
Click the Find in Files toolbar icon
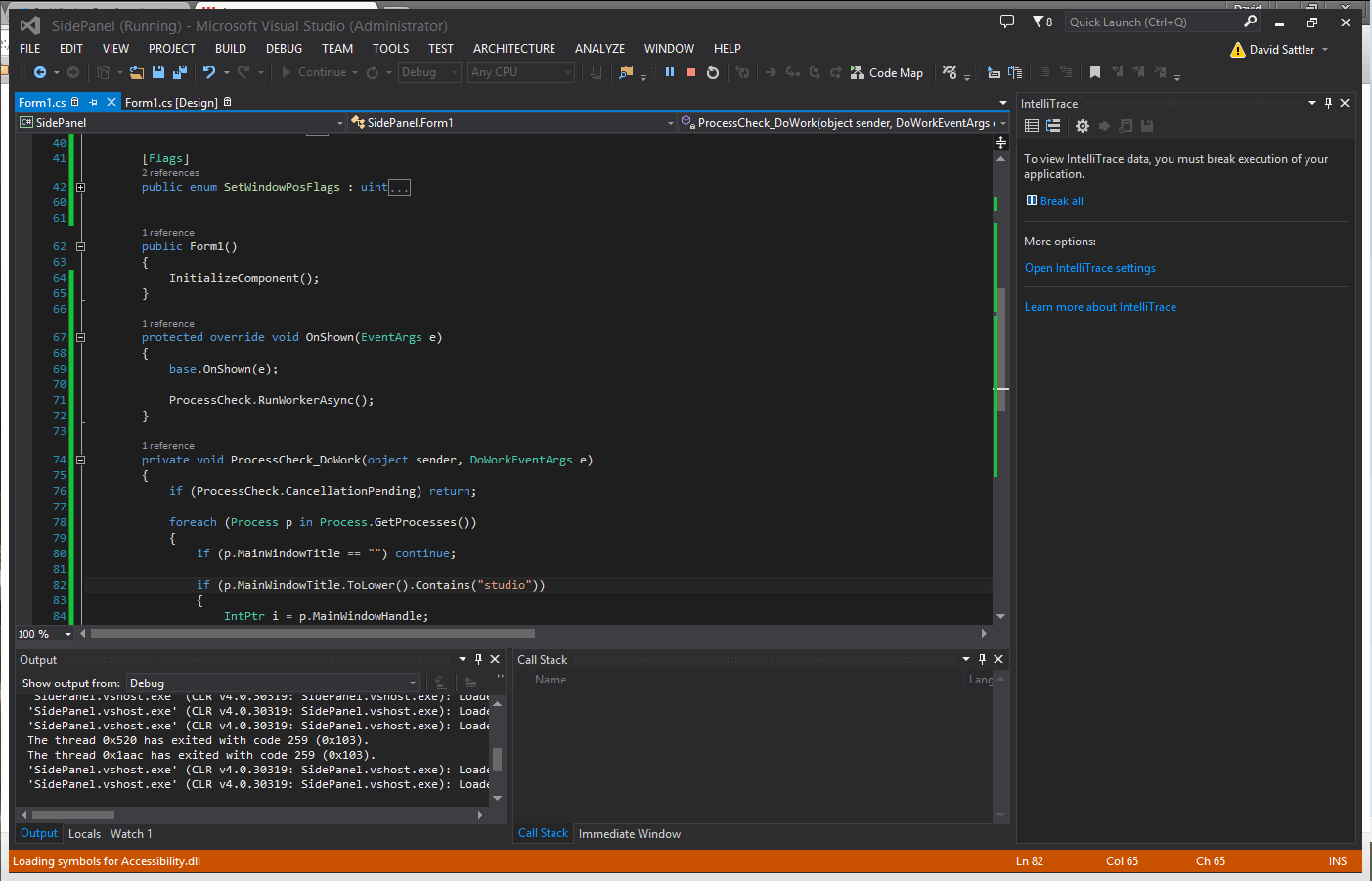click(627, 72)
